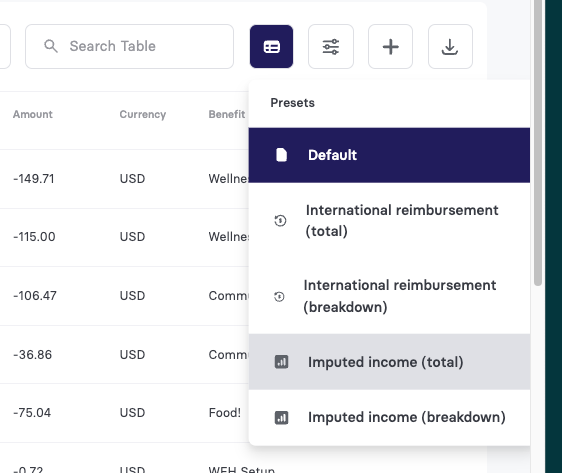This screenshot has width=562, height=473.
Task: Click USD in the -36.86 row
Action: (x=132, y=355)
